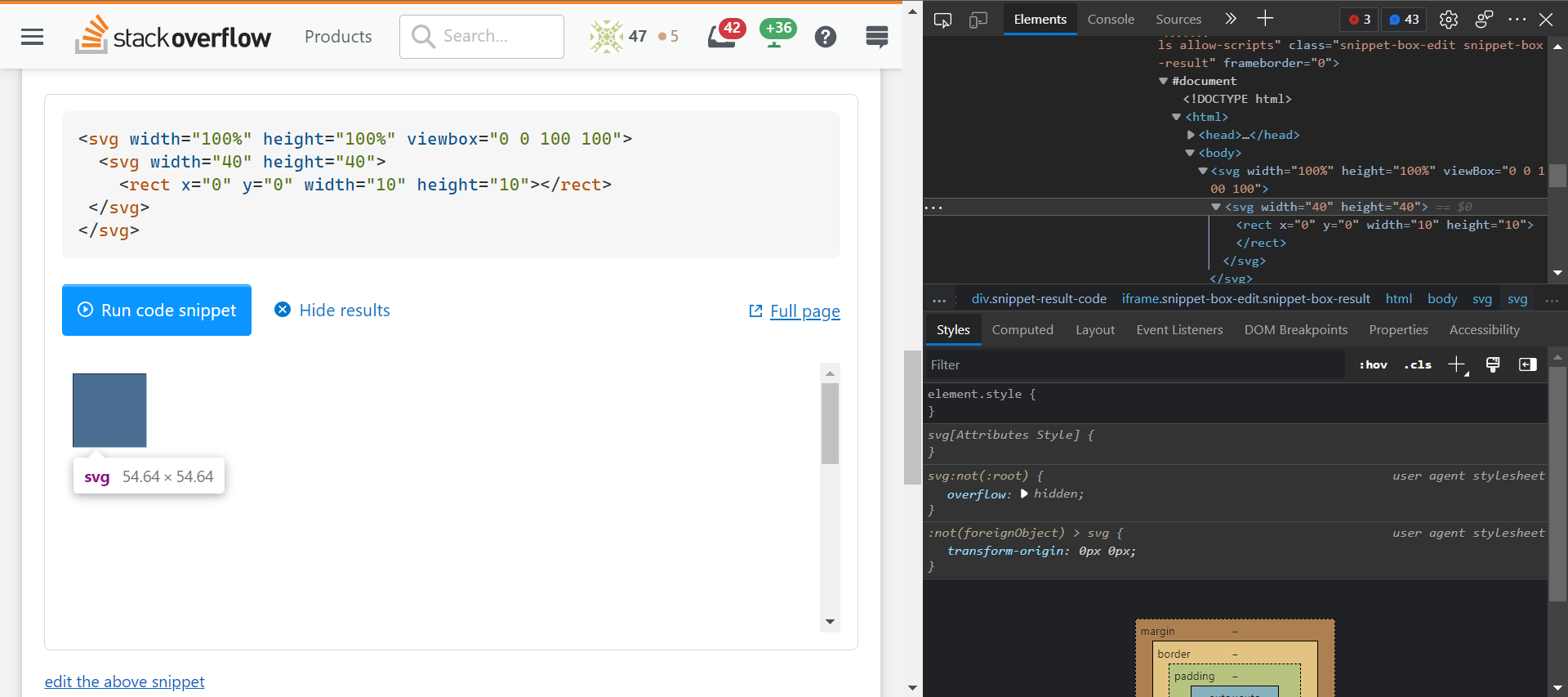This screenshot has height=697, width=1568.
Task: Expand the head element node
Action: click(1191, 135)
